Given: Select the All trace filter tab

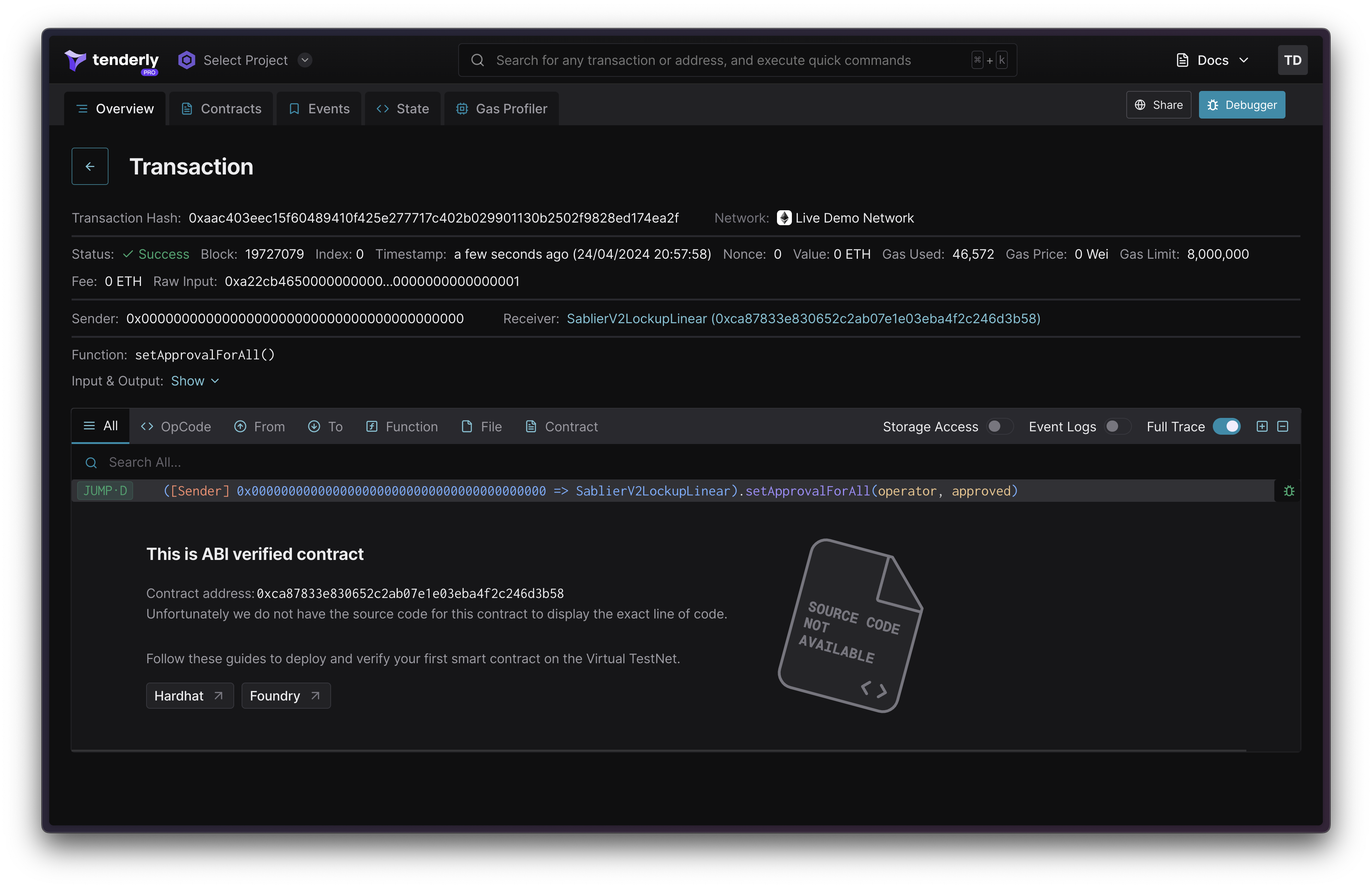Looking at the screenshot, I should click(x=100, y=426).
